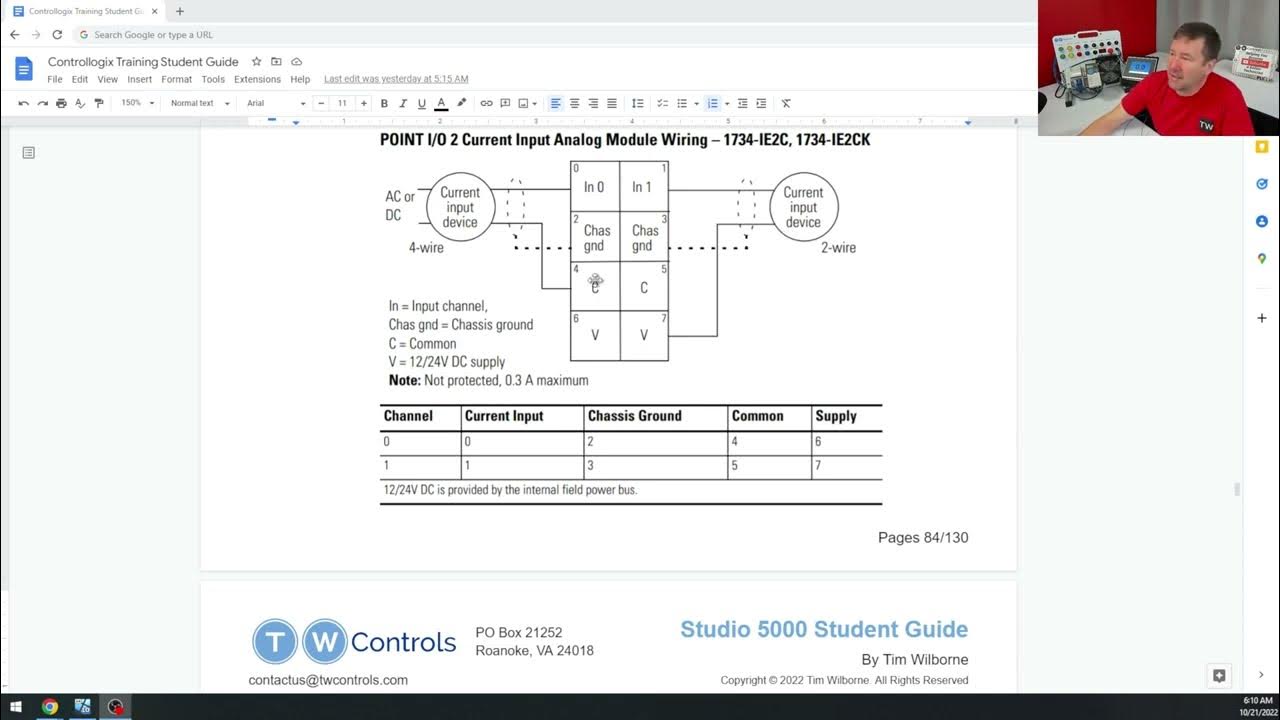
Task: Open Google Maps in the side panel
Action: (1262, 258)
